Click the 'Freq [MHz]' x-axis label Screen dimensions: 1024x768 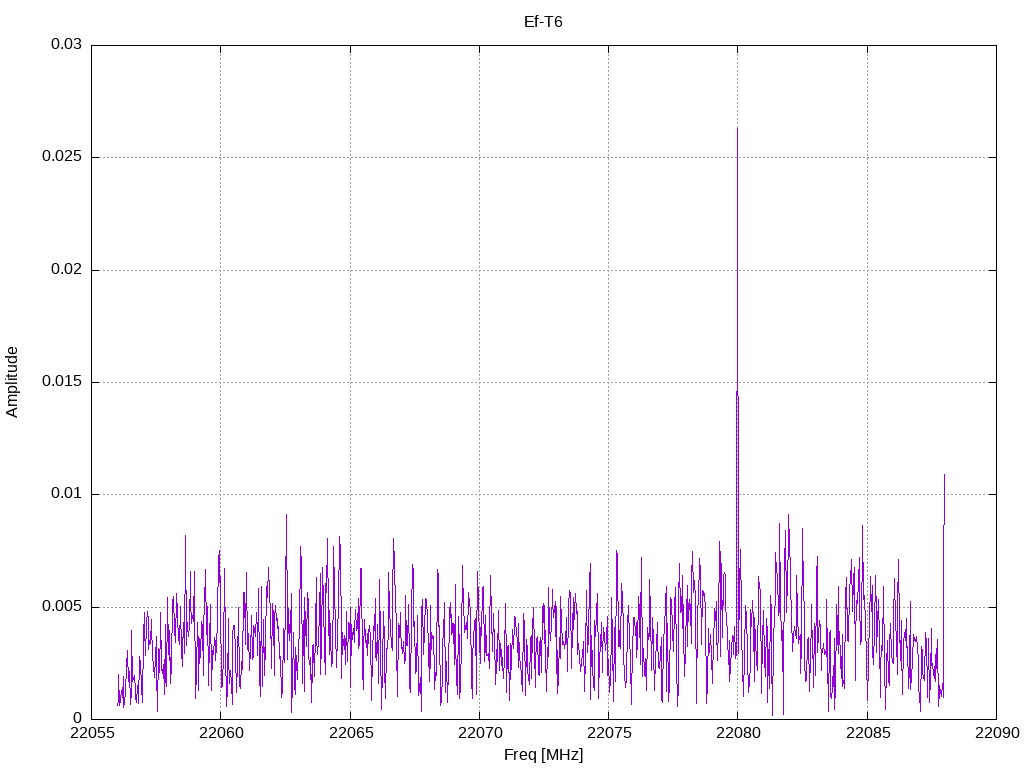coord(543,755)
